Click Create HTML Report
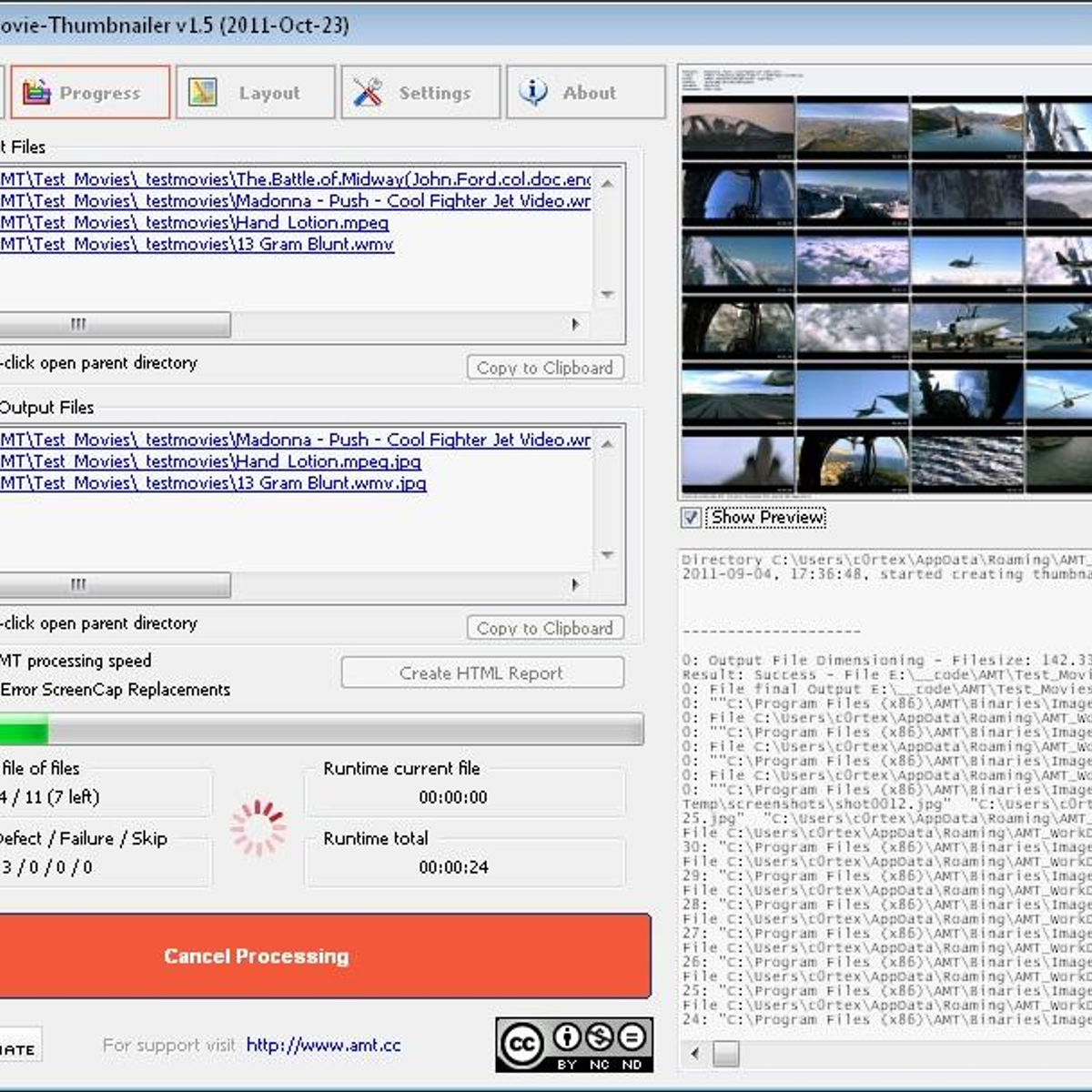Image resolution: width=1092 pixels, height=1092 pixels. (481, 672)
